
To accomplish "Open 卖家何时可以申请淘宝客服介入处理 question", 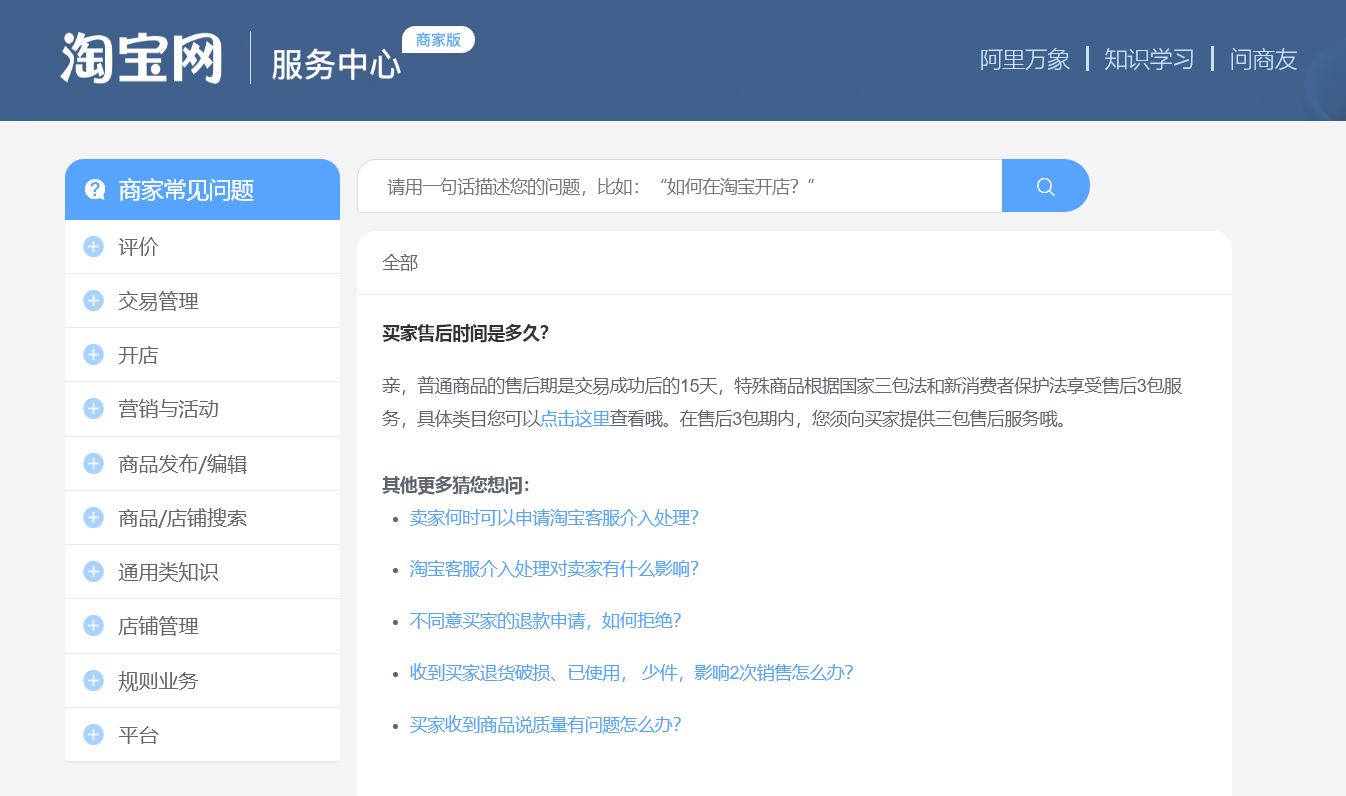I will 554,518.
